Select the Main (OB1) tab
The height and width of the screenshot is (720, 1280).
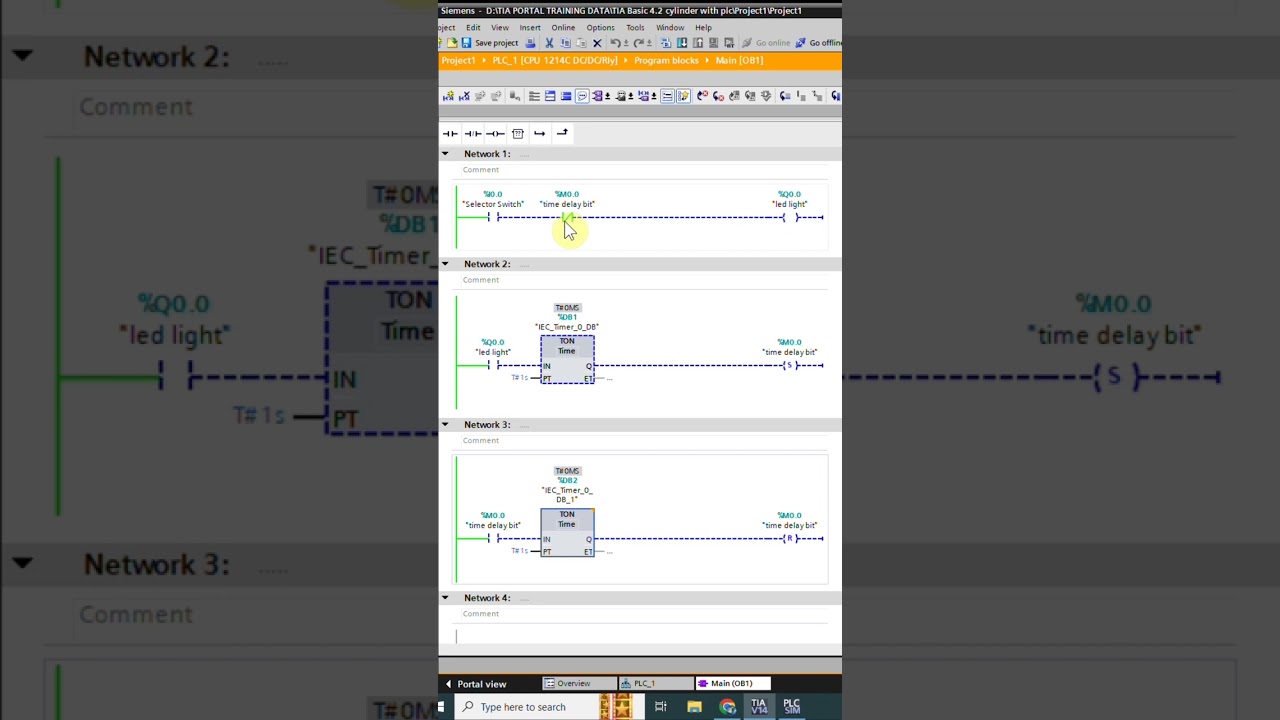pos(732,684)
